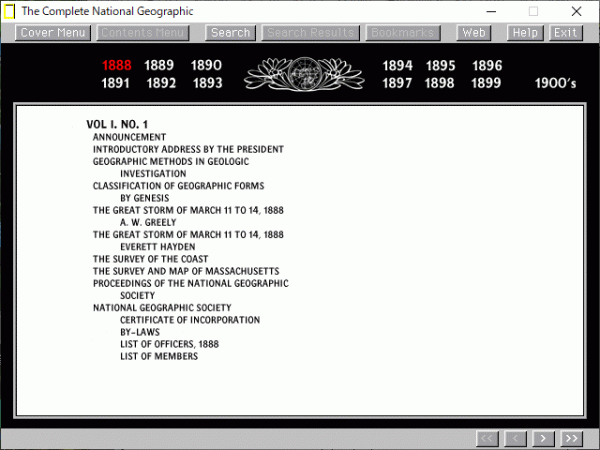Select year 1891
Viewport: 600px width, 450px height.
tap(115, 83)
